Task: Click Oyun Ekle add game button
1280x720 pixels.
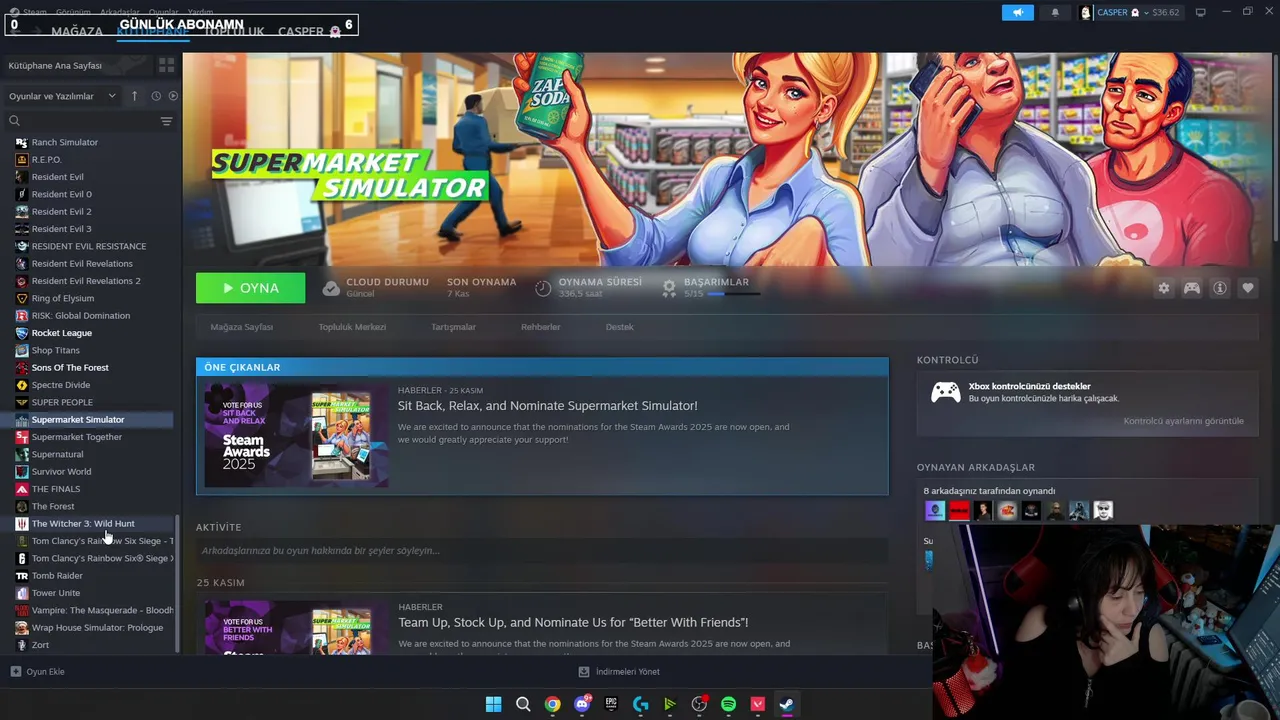Action: (x=38, y=672)
